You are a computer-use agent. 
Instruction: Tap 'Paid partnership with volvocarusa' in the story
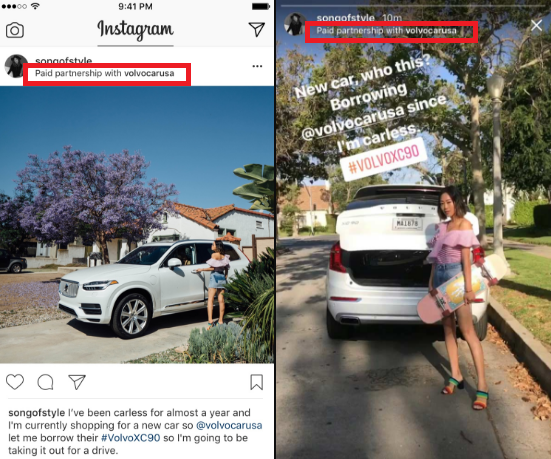click(x=387, y=31)
